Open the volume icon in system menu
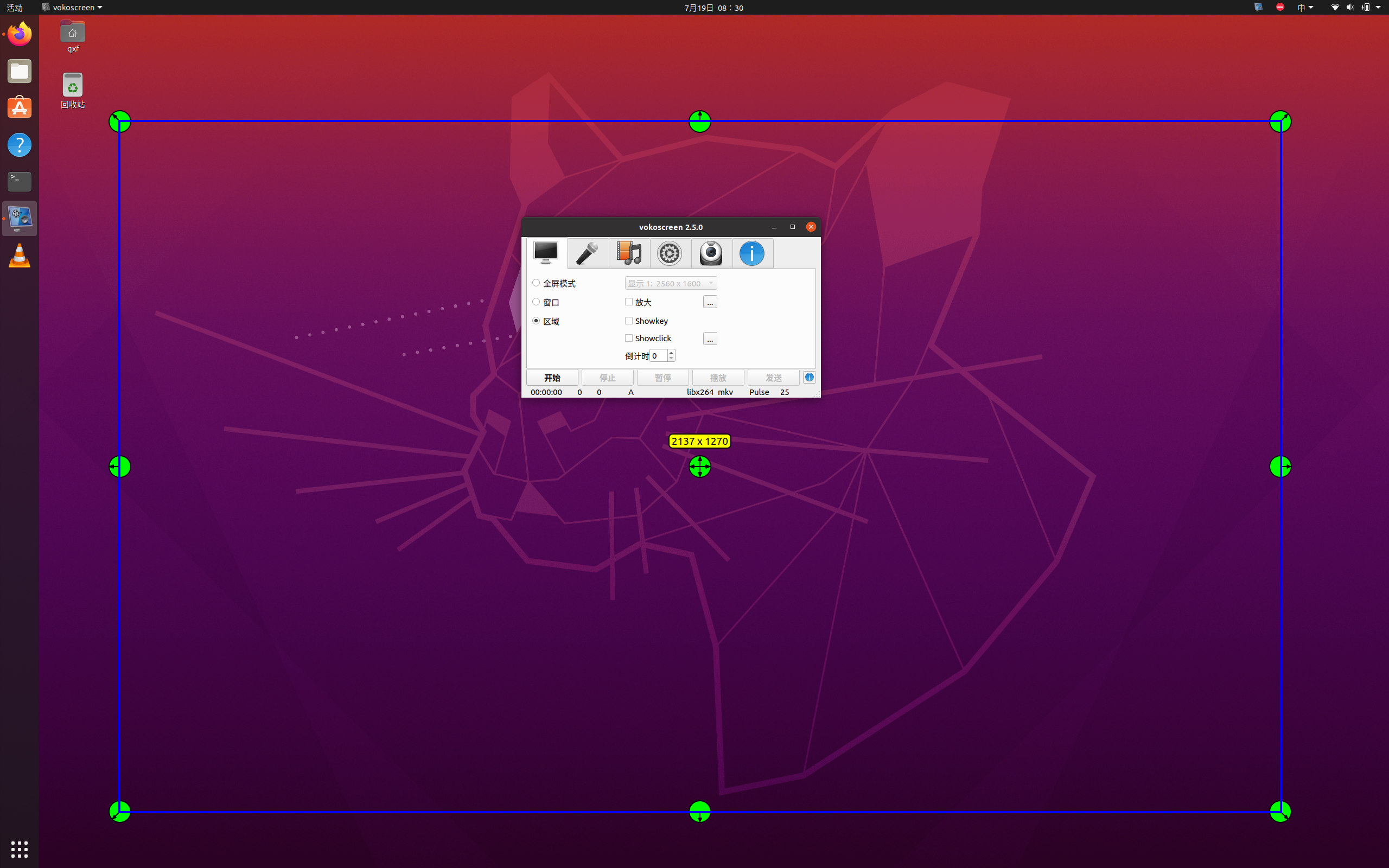The height and width of the screenshot is (868, 1389). [x=1350, y=8]
